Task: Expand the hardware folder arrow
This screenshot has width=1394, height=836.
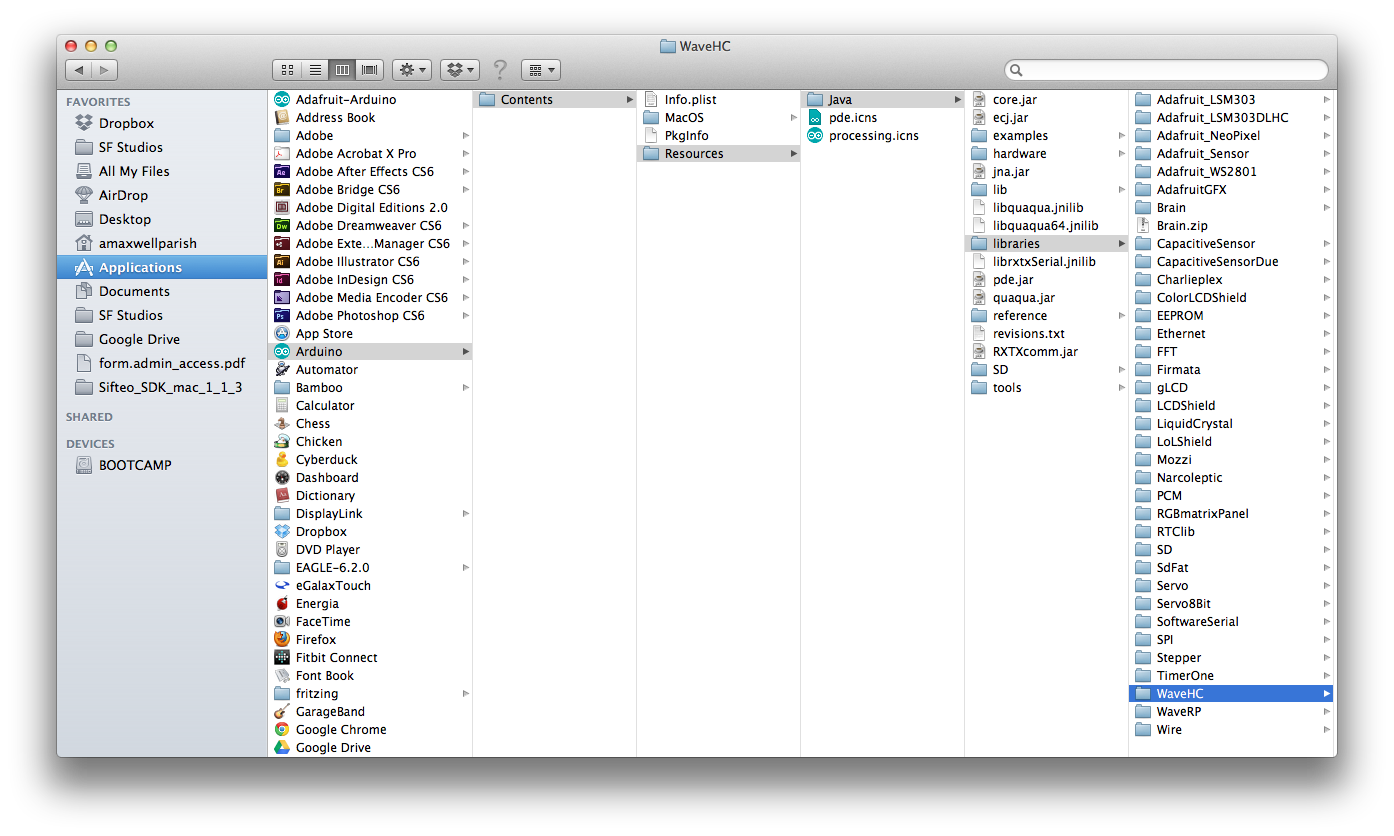Action: point(1121,153)
